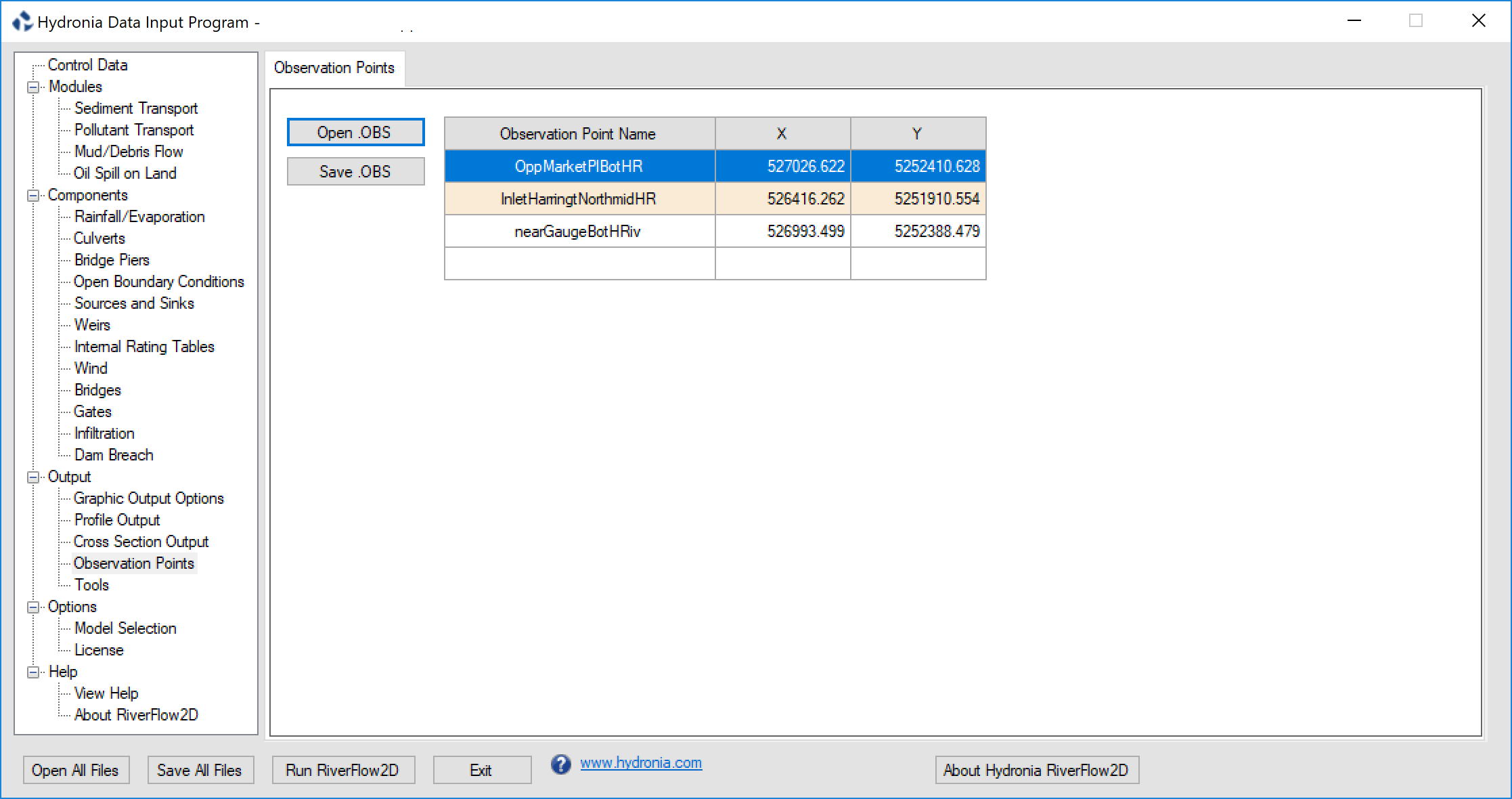Collapse the Options tree node
Image resolution: width=1512 pixels, height=799 pixels.
(x=32, y=607)
